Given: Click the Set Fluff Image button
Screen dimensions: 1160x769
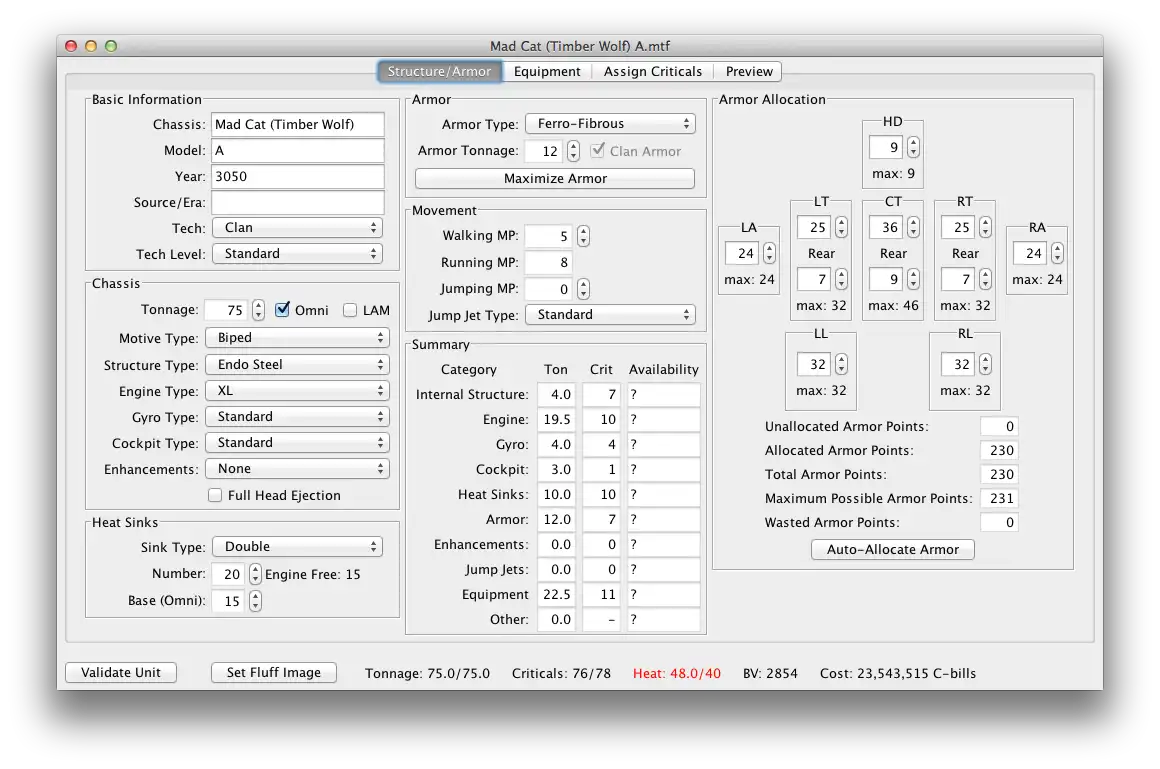Looking at the screenshot, I should coord(274,672).
